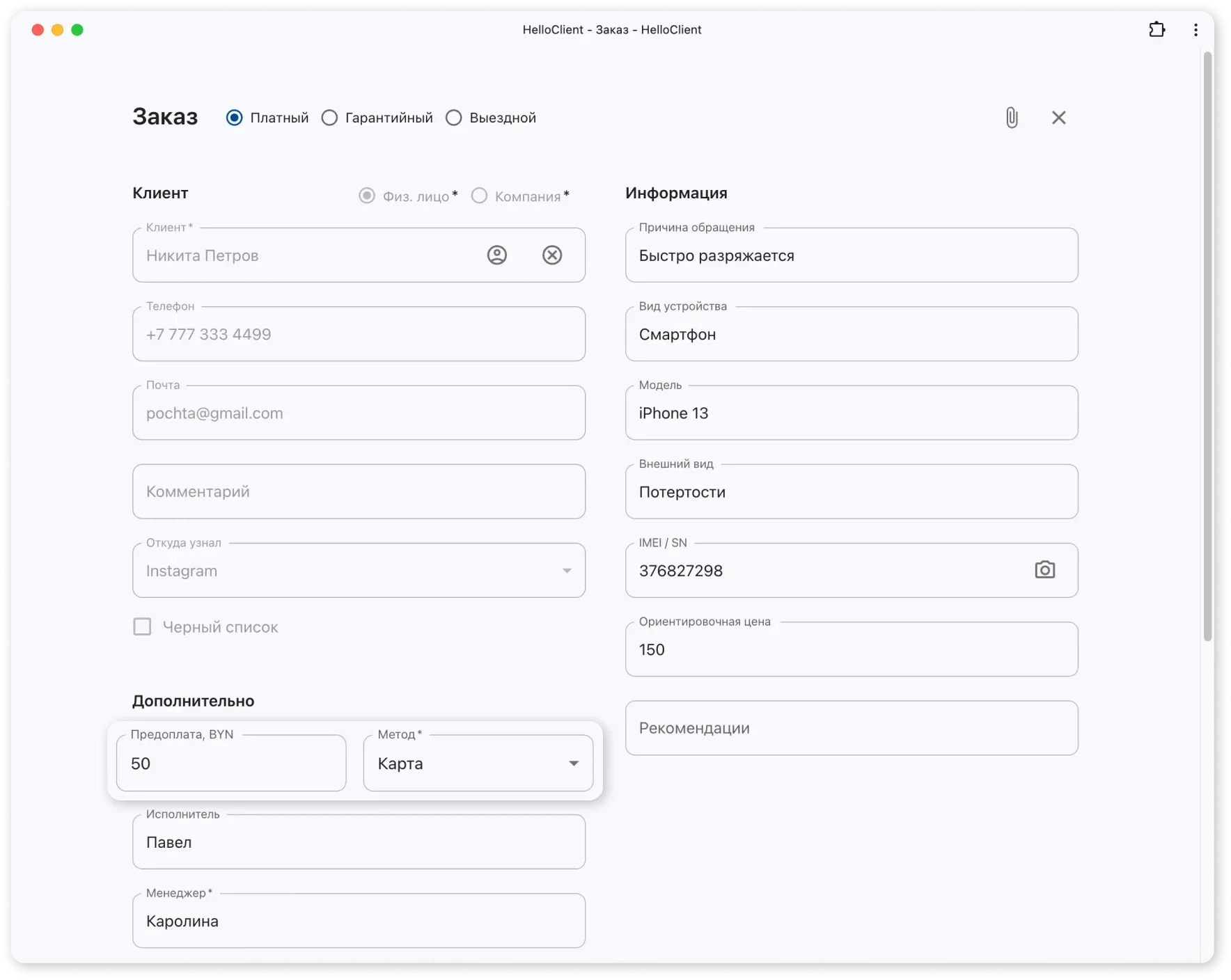Open browser extensions puzzle icon

coord(1156,30)
